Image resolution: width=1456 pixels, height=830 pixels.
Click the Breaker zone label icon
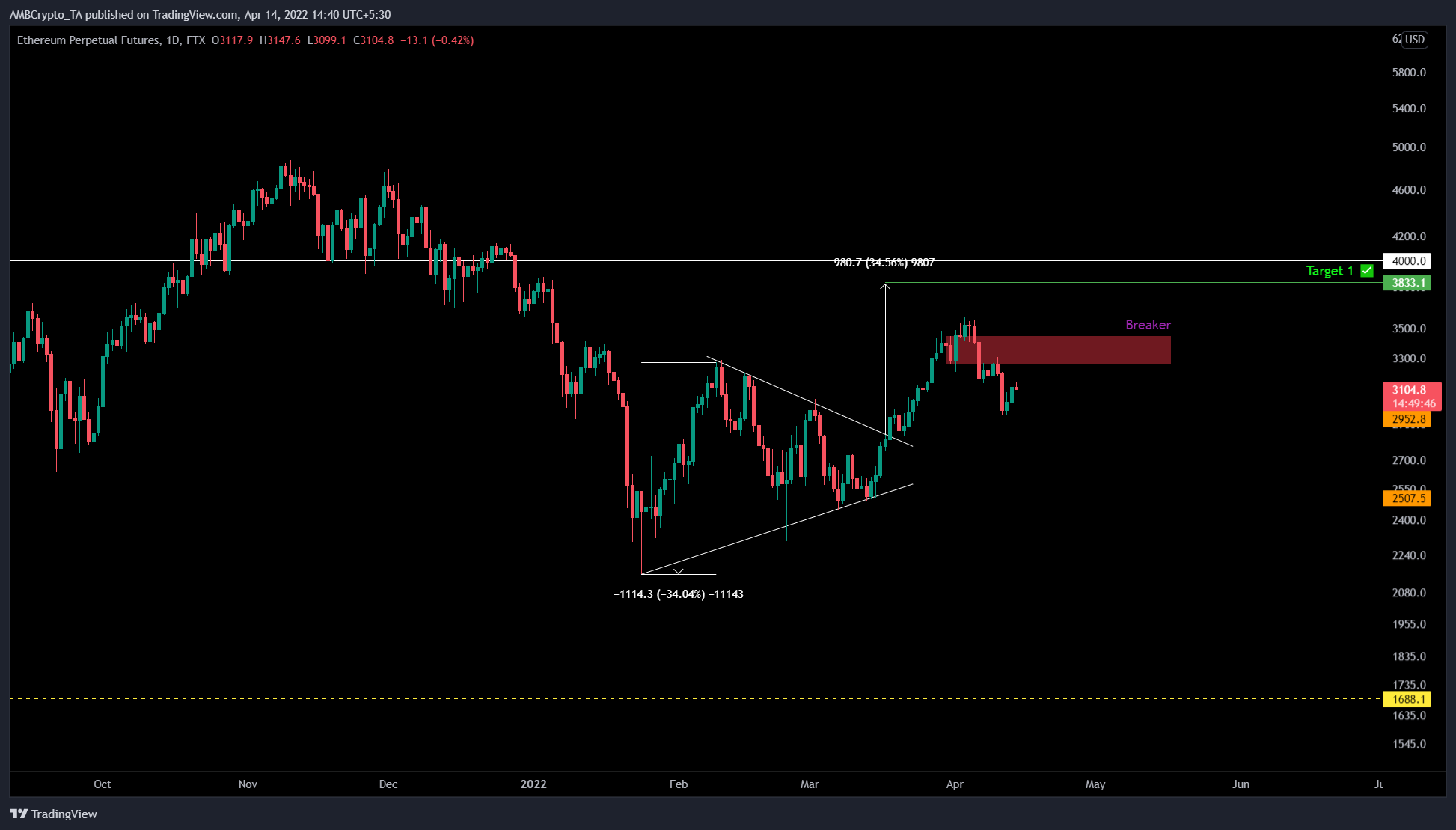click(x=1148, y=324)
